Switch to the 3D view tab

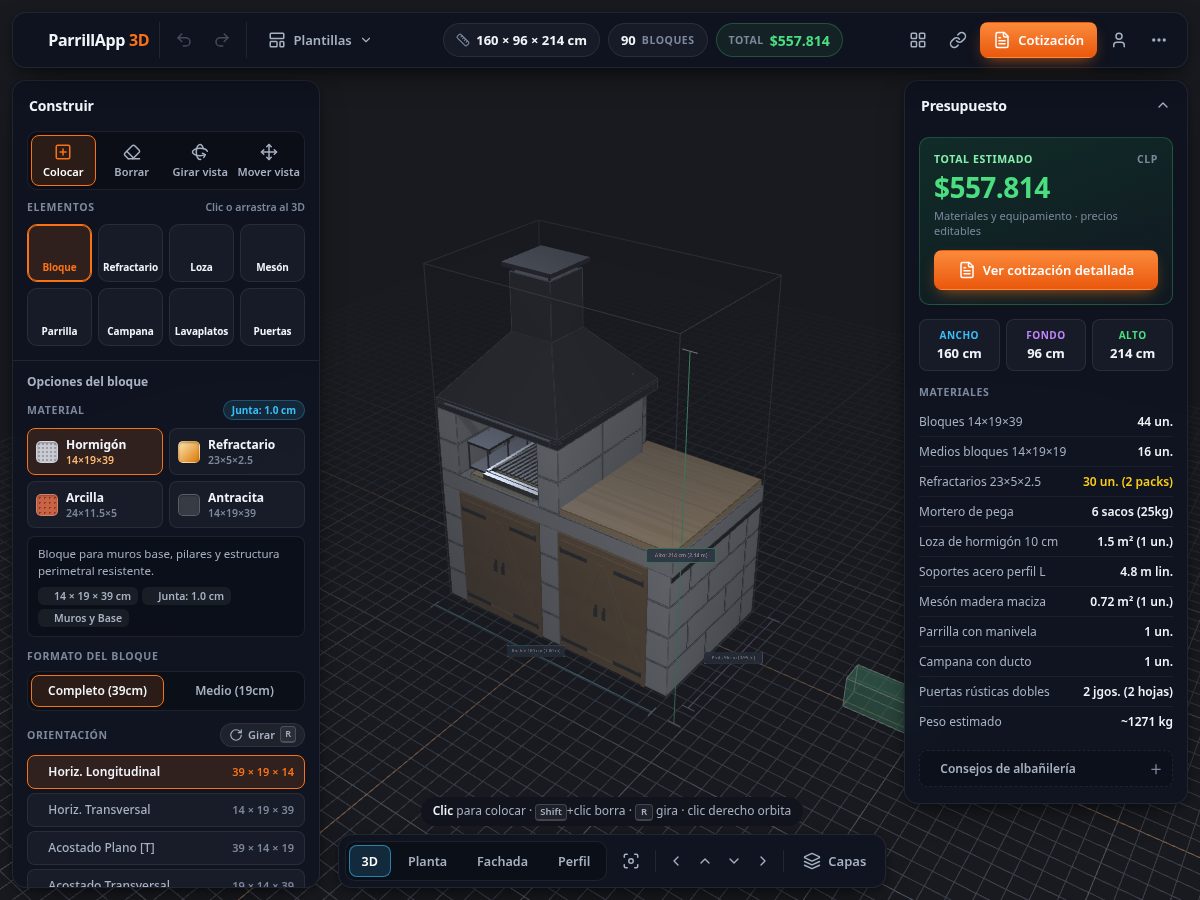pos(370,861)
